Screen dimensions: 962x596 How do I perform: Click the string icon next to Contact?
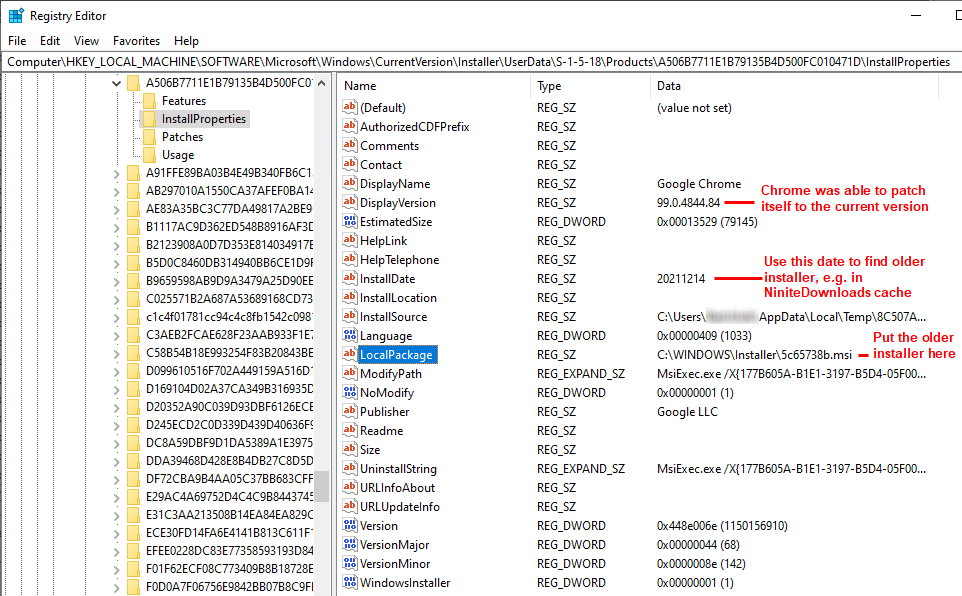click(x=350, y=164)
